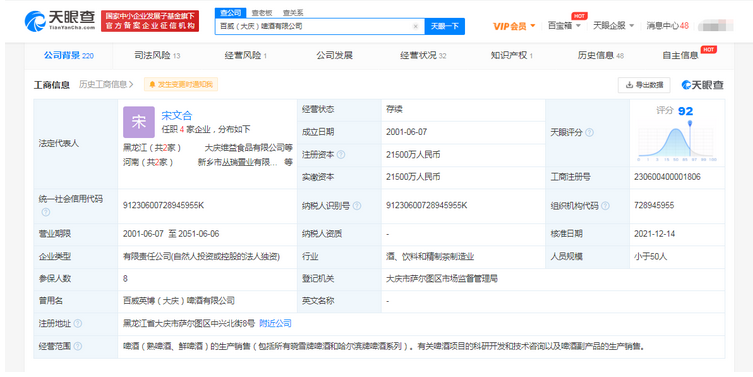Click the help icon under 统一社会信用代码
Screen dimensions: 753x377
[x=46, y=212]
